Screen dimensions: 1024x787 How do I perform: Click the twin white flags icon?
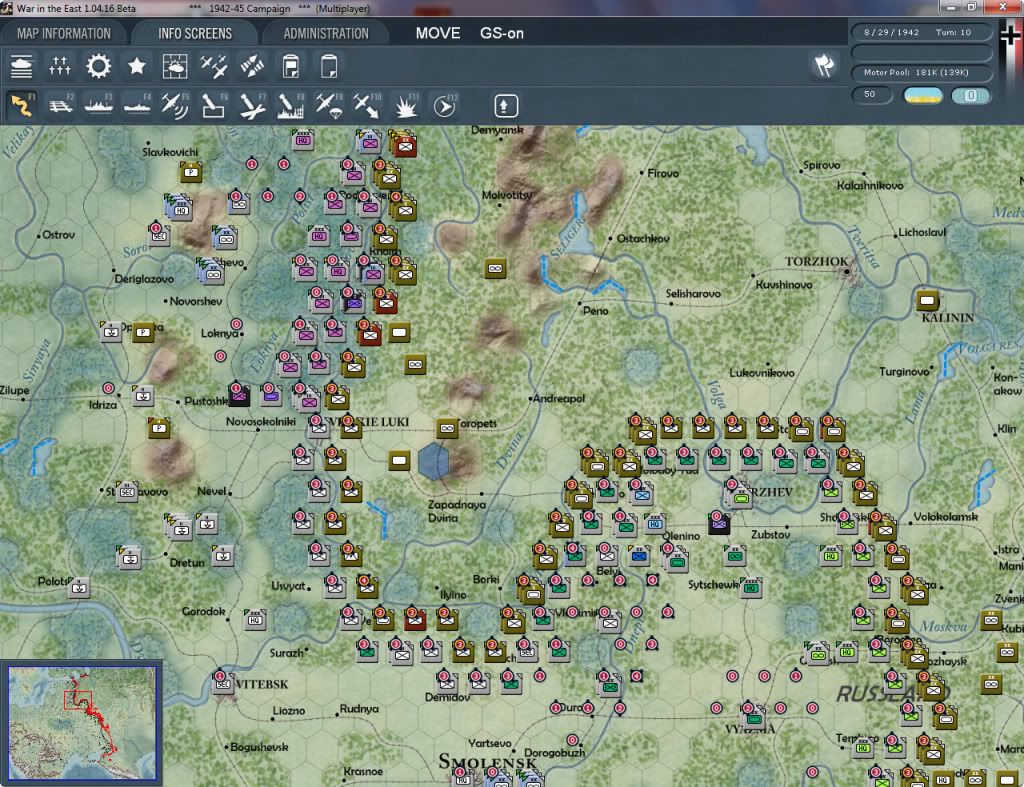click(824, 65)
